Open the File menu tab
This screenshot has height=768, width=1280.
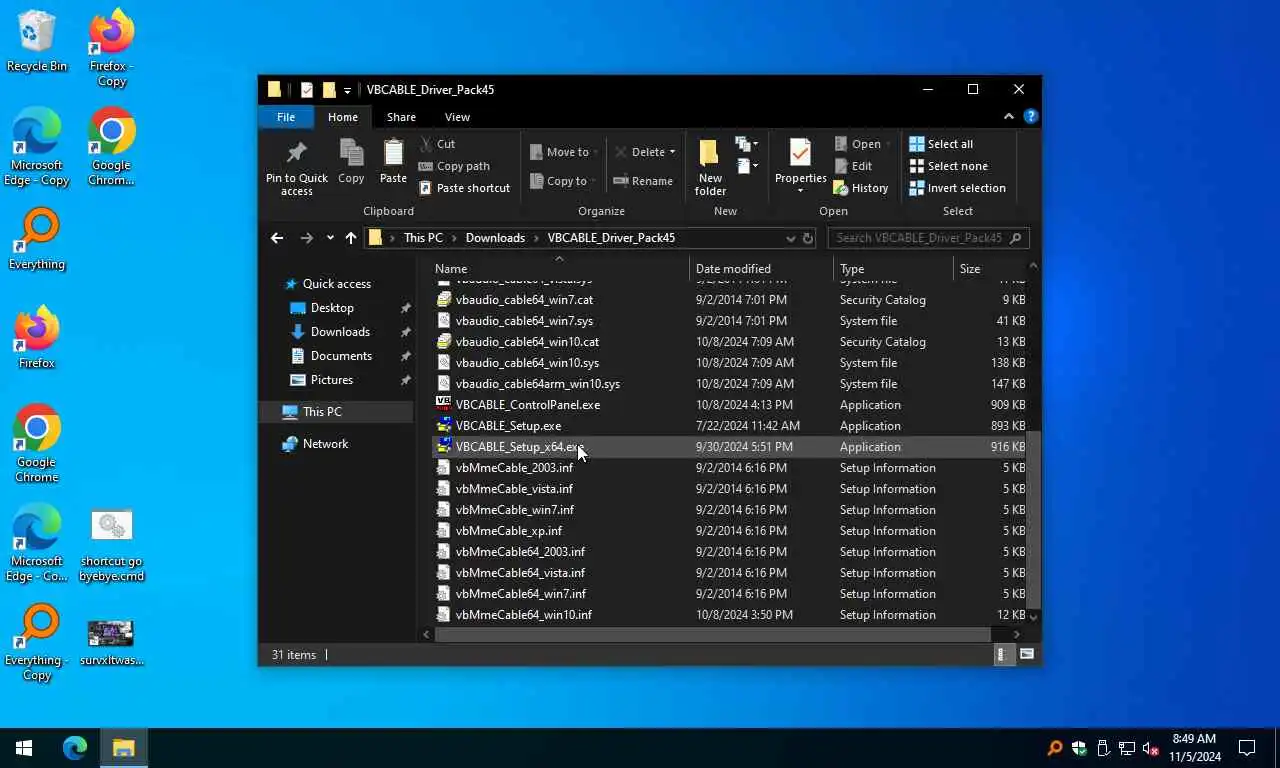(286, 117)
